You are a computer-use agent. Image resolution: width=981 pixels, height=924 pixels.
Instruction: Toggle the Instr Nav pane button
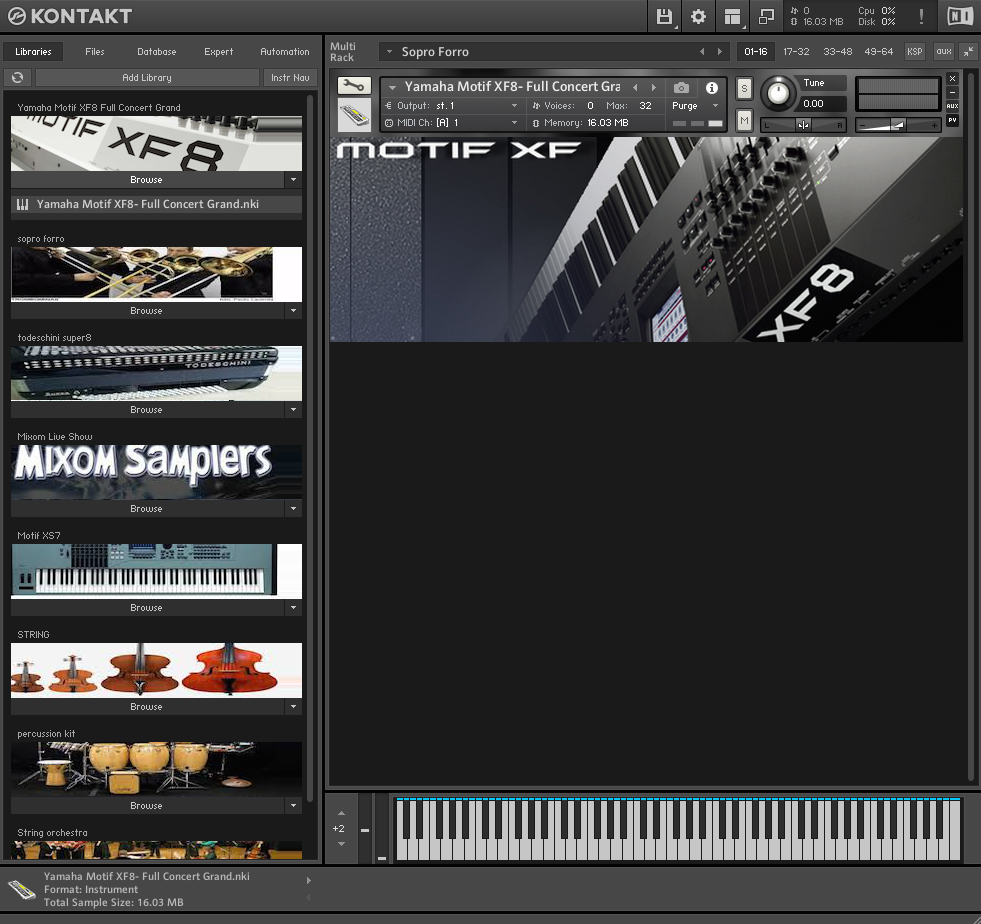pyautogui.click(x=290, y=78)
